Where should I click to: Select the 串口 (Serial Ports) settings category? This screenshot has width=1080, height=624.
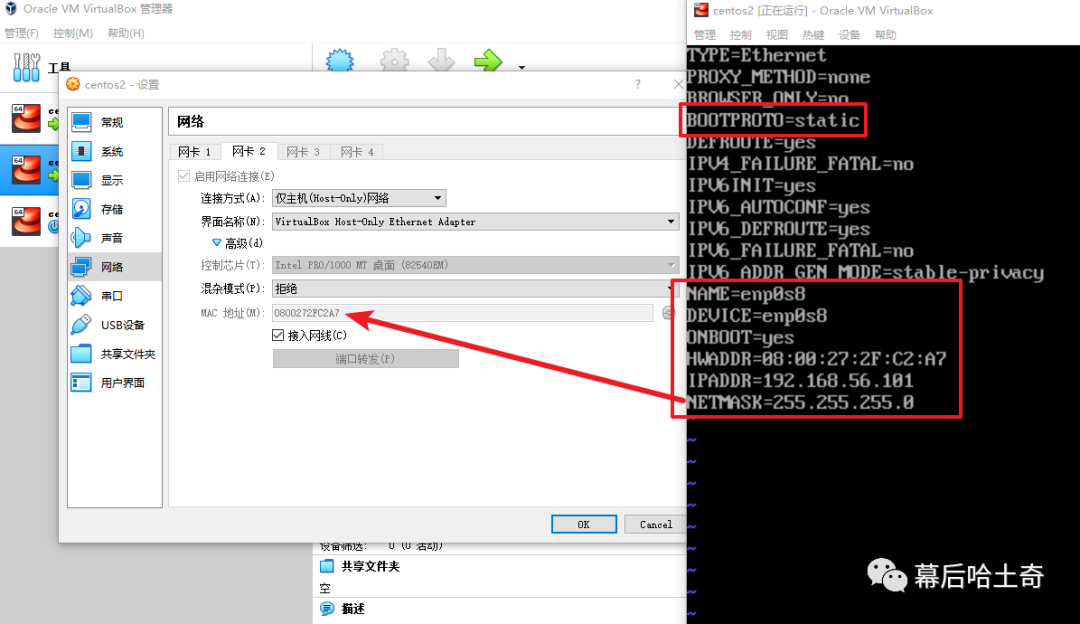pyautogui.click(x=110, y=296)
